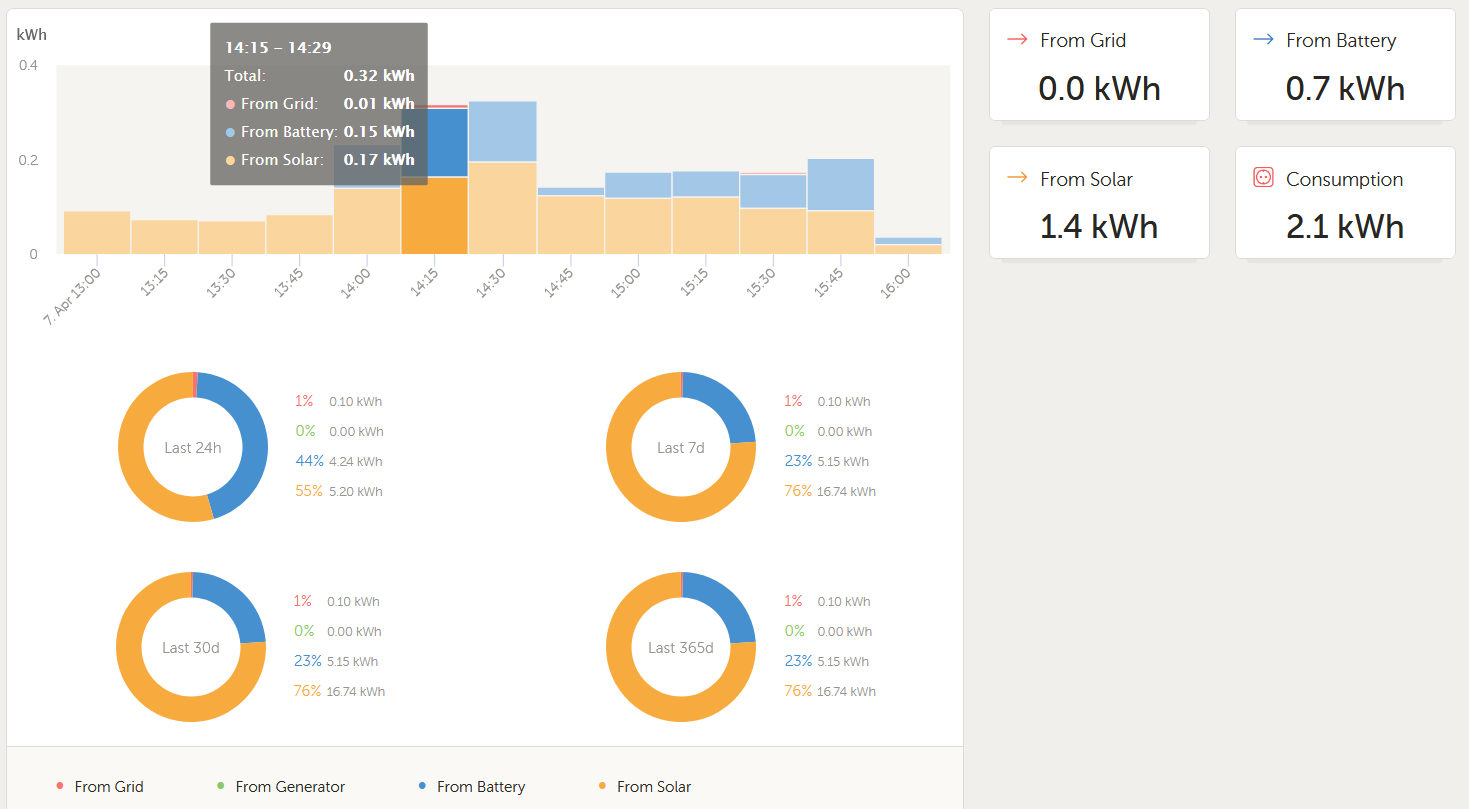Click the kWh y-axis unit label
Viewport: 1469px width, 809px height.
click(x=32, y=35)
